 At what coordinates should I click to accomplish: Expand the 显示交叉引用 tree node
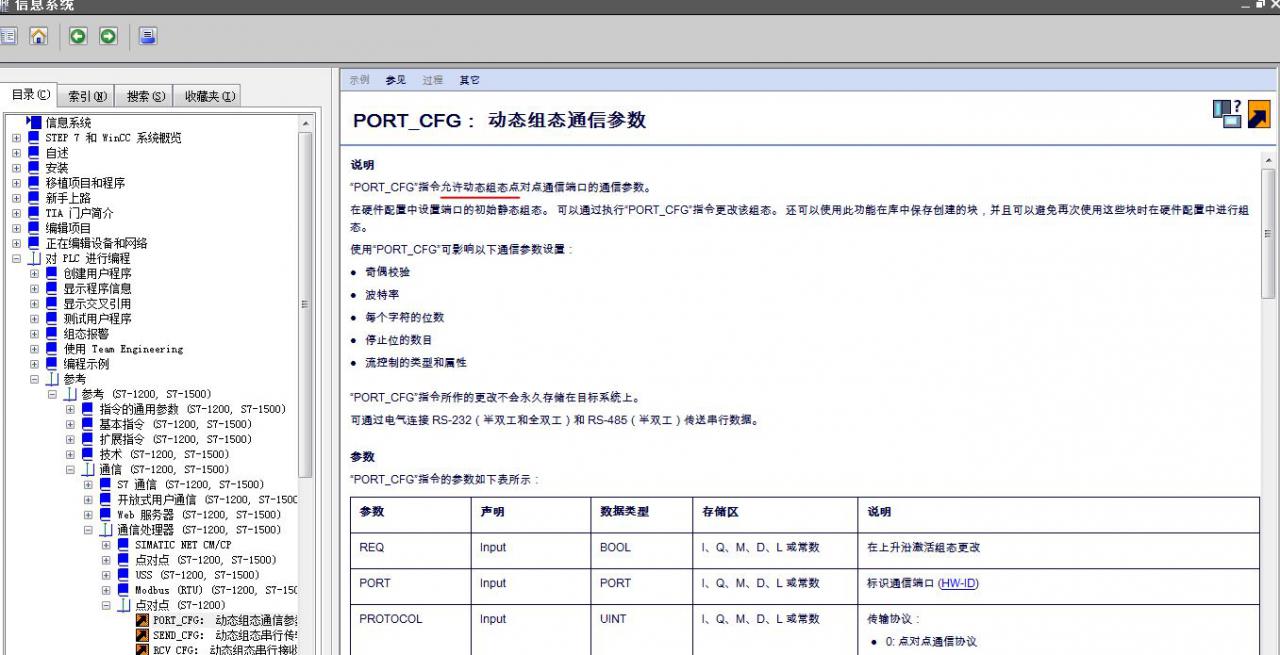click(34, 304)
